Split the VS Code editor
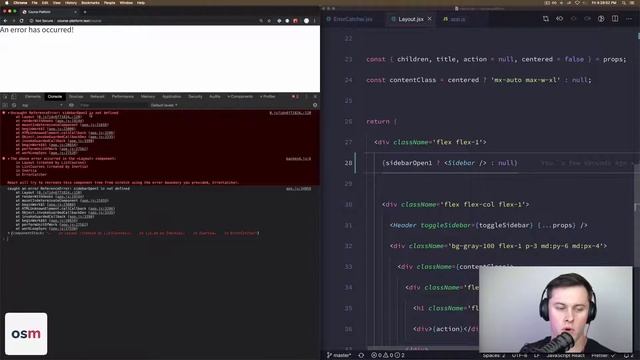Screen dimensions: 640x360 point(615,19)
